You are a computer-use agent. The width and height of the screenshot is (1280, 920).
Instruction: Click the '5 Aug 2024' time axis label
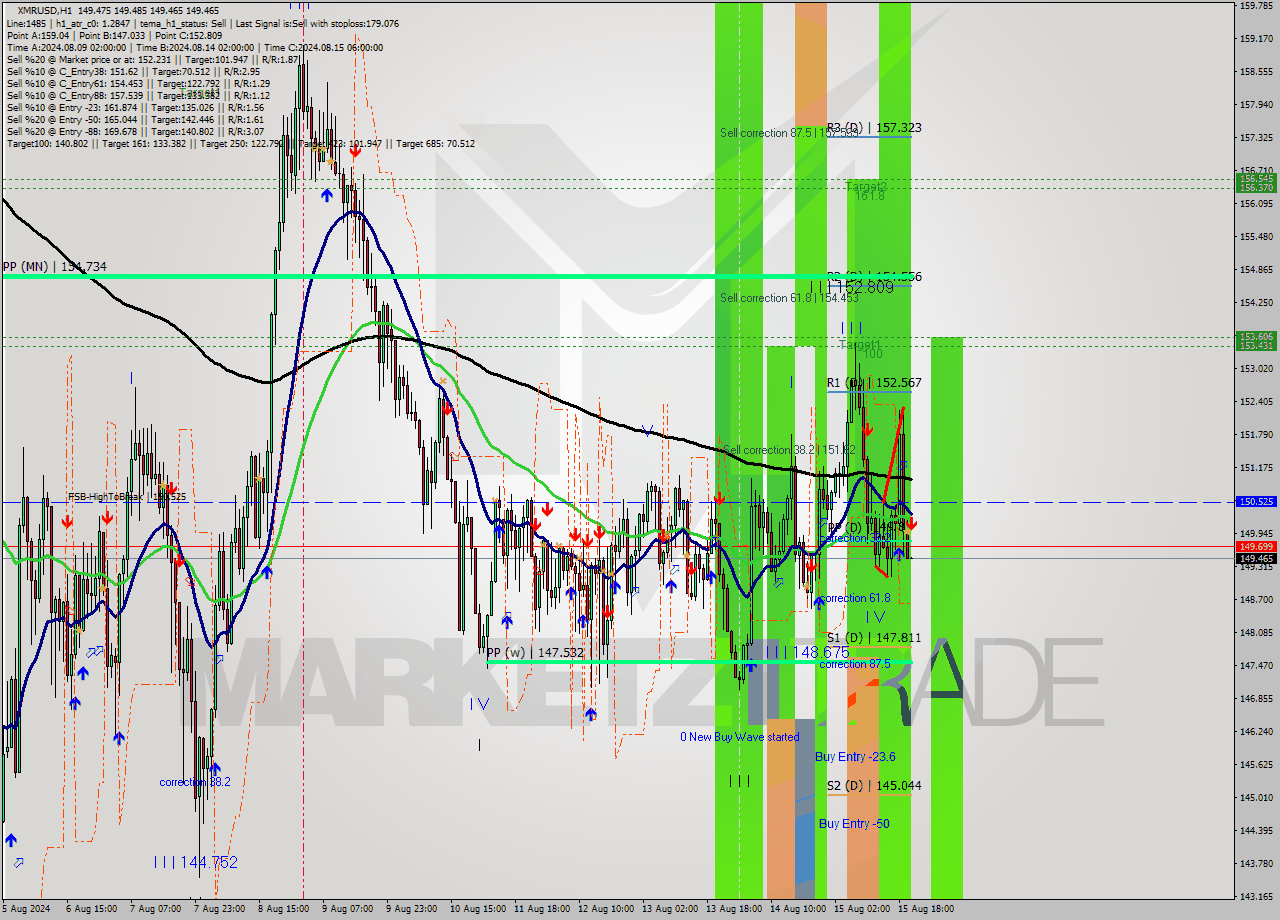[25, 910]
